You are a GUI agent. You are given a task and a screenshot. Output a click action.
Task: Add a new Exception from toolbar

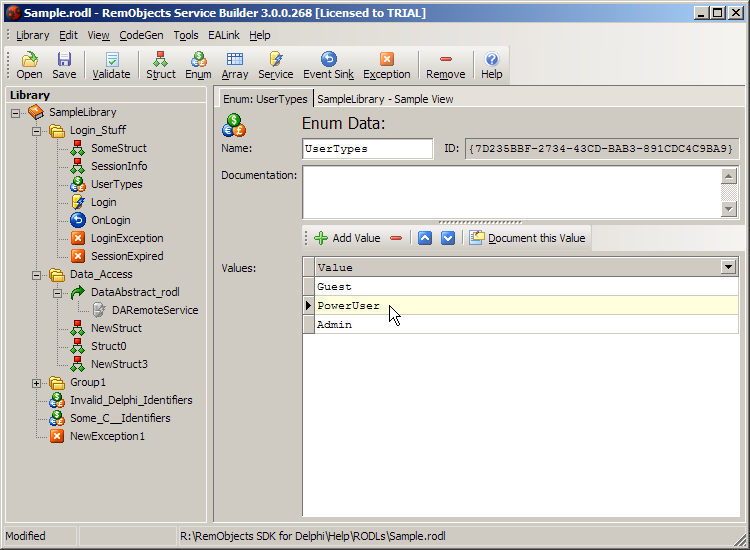tap(386, 59)
